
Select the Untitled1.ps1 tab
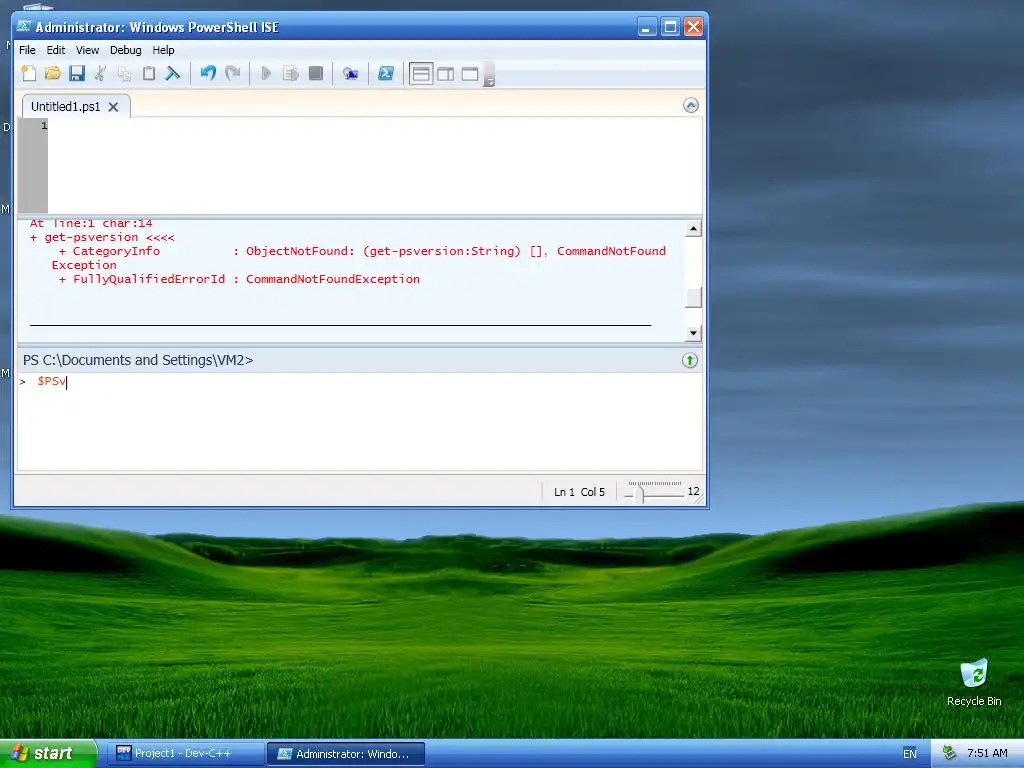(65, 106)
